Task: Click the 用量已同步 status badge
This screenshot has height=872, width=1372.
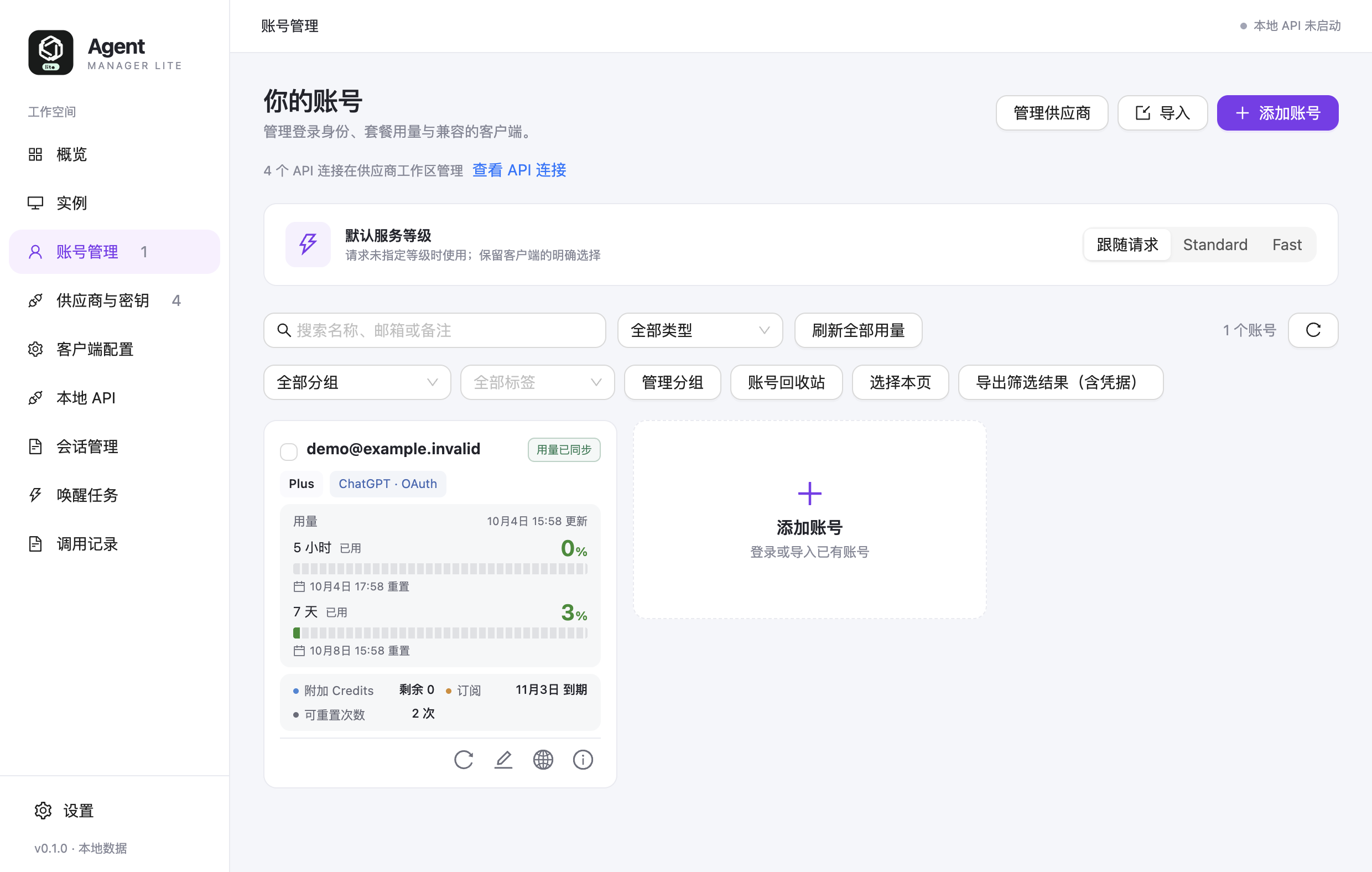Action: coord(564,450)
